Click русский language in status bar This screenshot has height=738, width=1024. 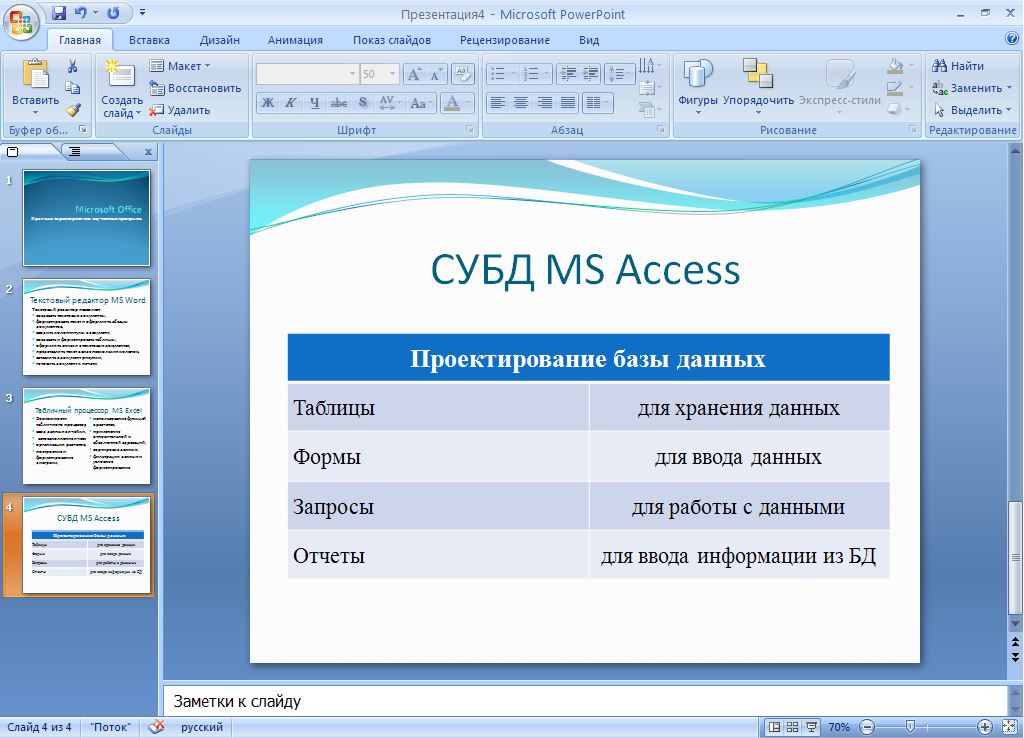(x=202, y=727)
